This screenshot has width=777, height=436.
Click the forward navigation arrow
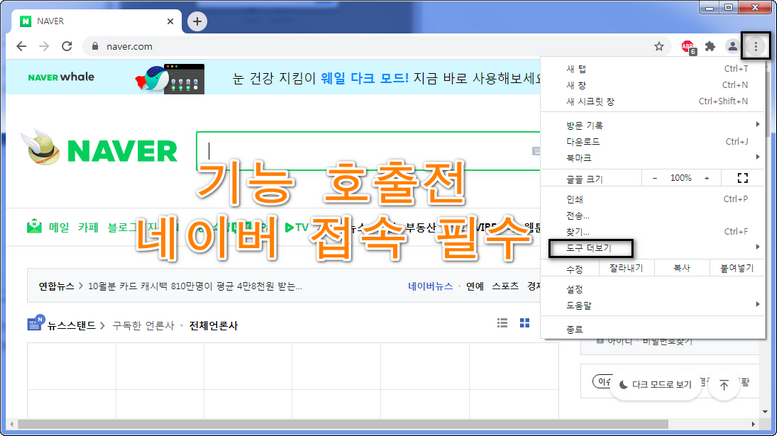44,47
